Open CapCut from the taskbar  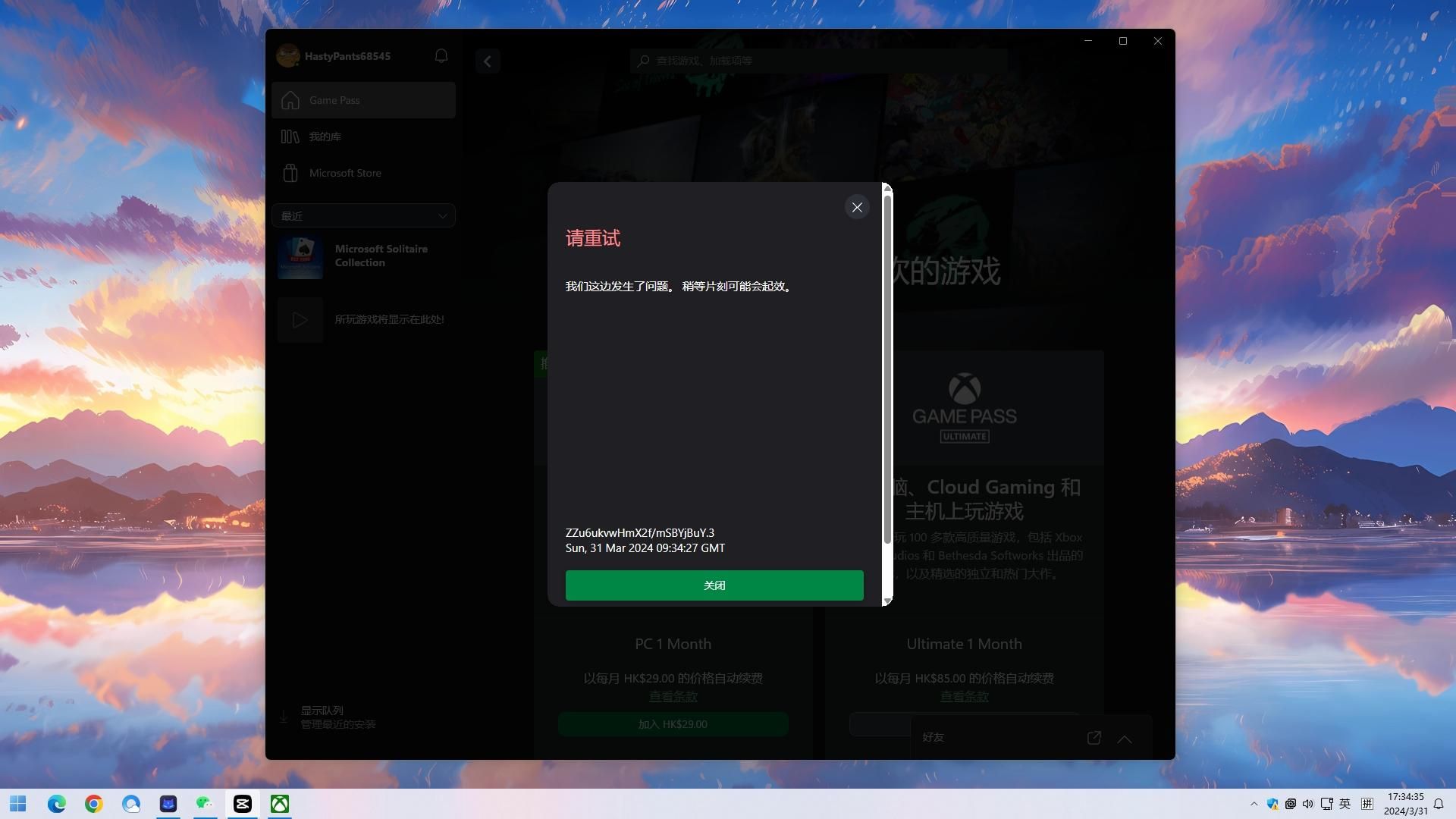click(243, 804)
